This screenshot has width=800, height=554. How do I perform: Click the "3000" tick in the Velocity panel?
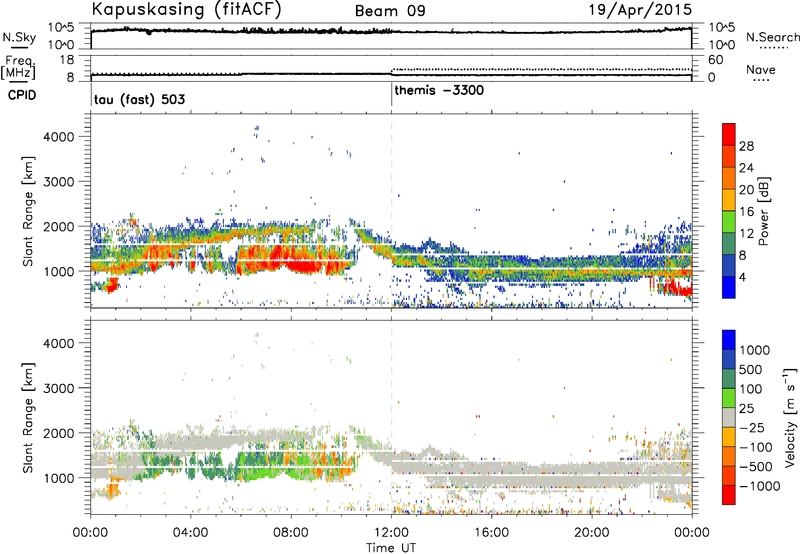(x=59, y=388)
